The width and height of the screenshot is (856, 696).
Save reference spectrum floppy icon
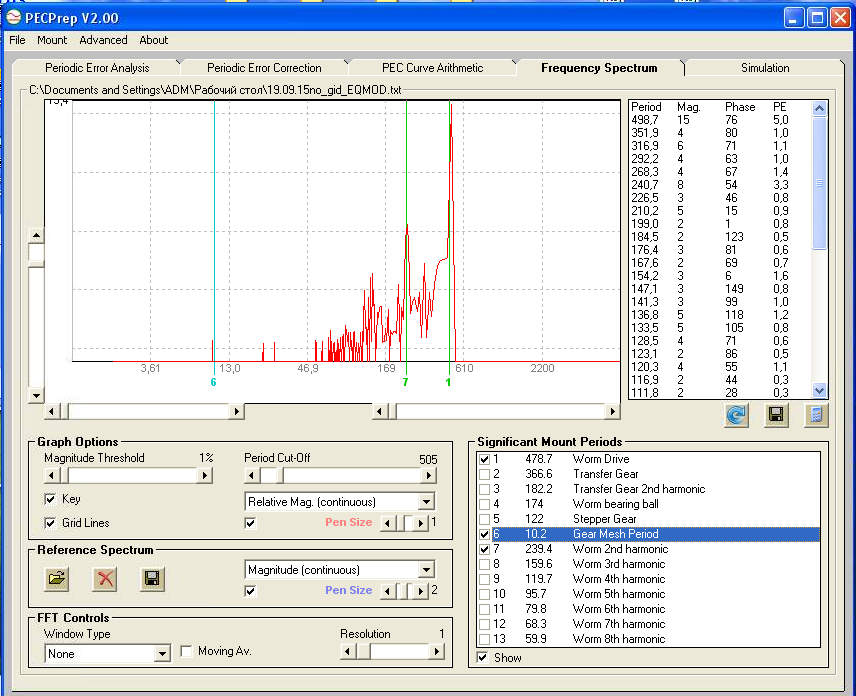click(152, 579)
